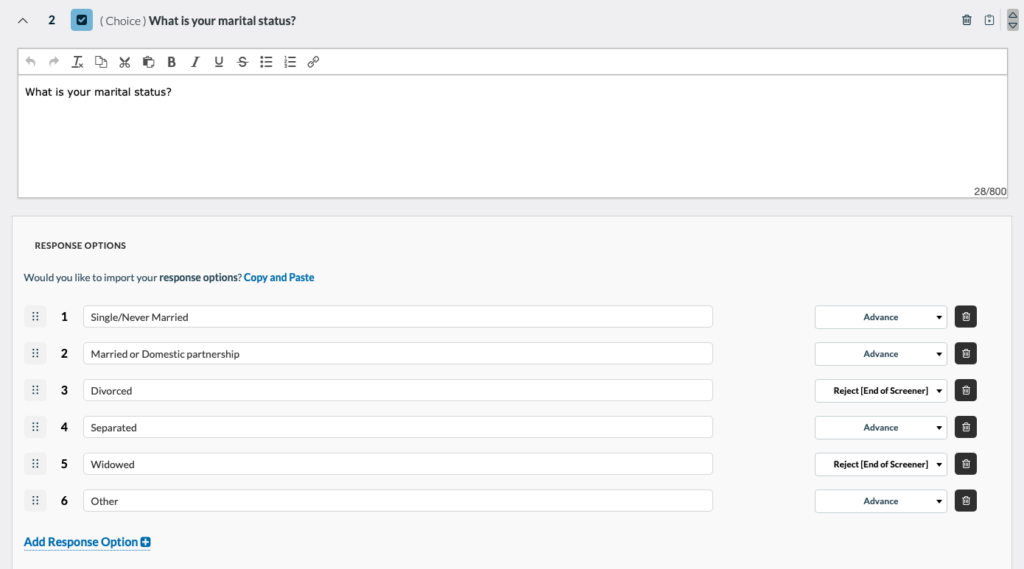The height and width of the screenshot is (569, 1024).
Task: Open Advance dropdown for Separated option
Action: [x=880, y=427]
